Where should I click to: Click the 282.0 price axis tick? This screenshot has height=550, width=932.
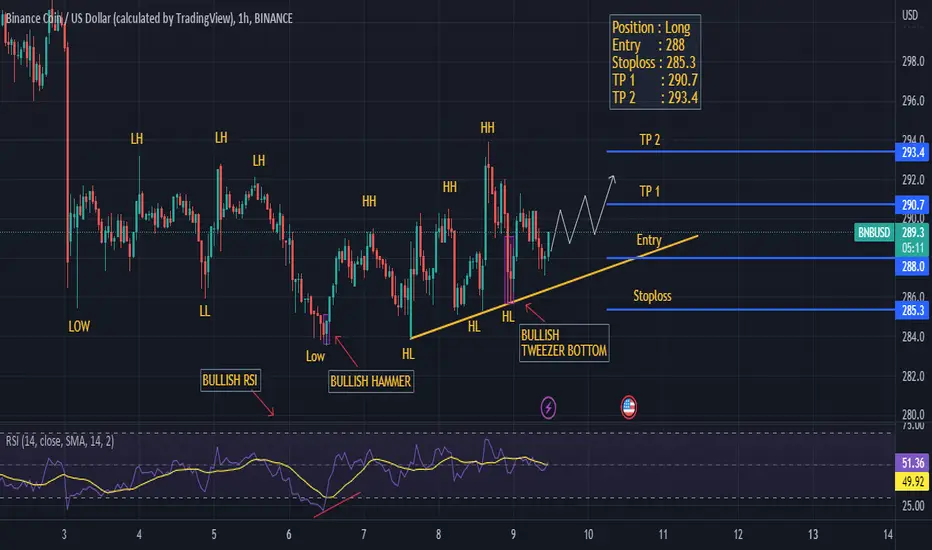pos(913,376)
